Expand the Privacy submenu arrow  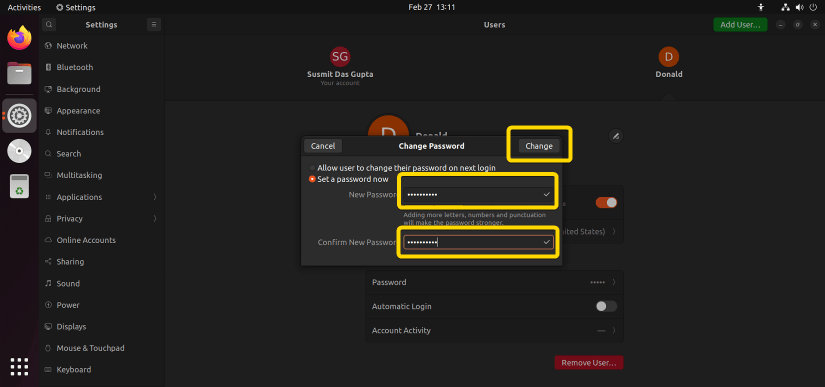click(155, 219)
